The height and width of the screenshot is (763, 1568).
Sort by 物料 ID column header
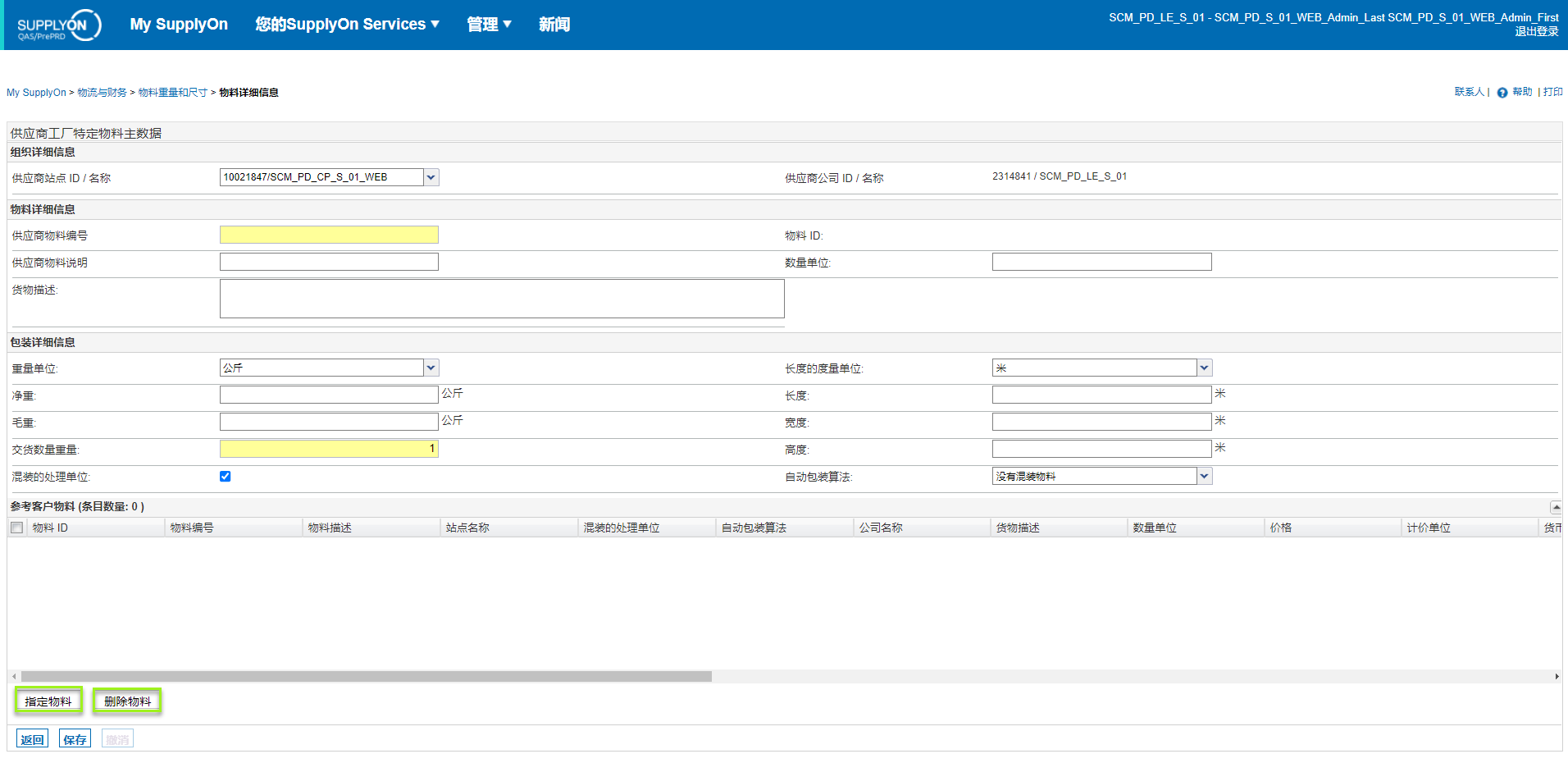pyautogui.click(x=96, y=528)
